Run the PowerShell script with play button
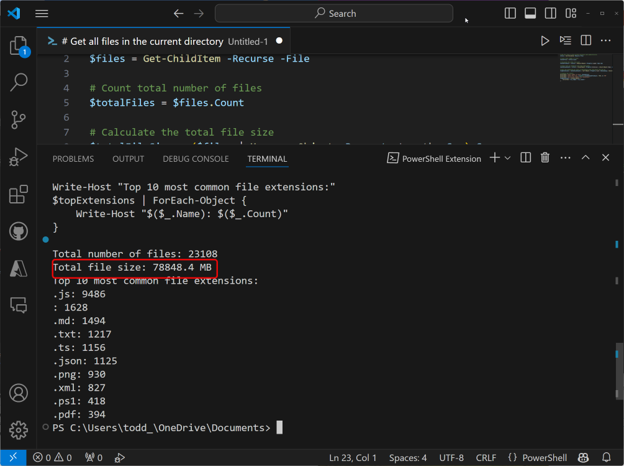The height and width of the screenshot is (466, 624). click(x=544, y=41)
